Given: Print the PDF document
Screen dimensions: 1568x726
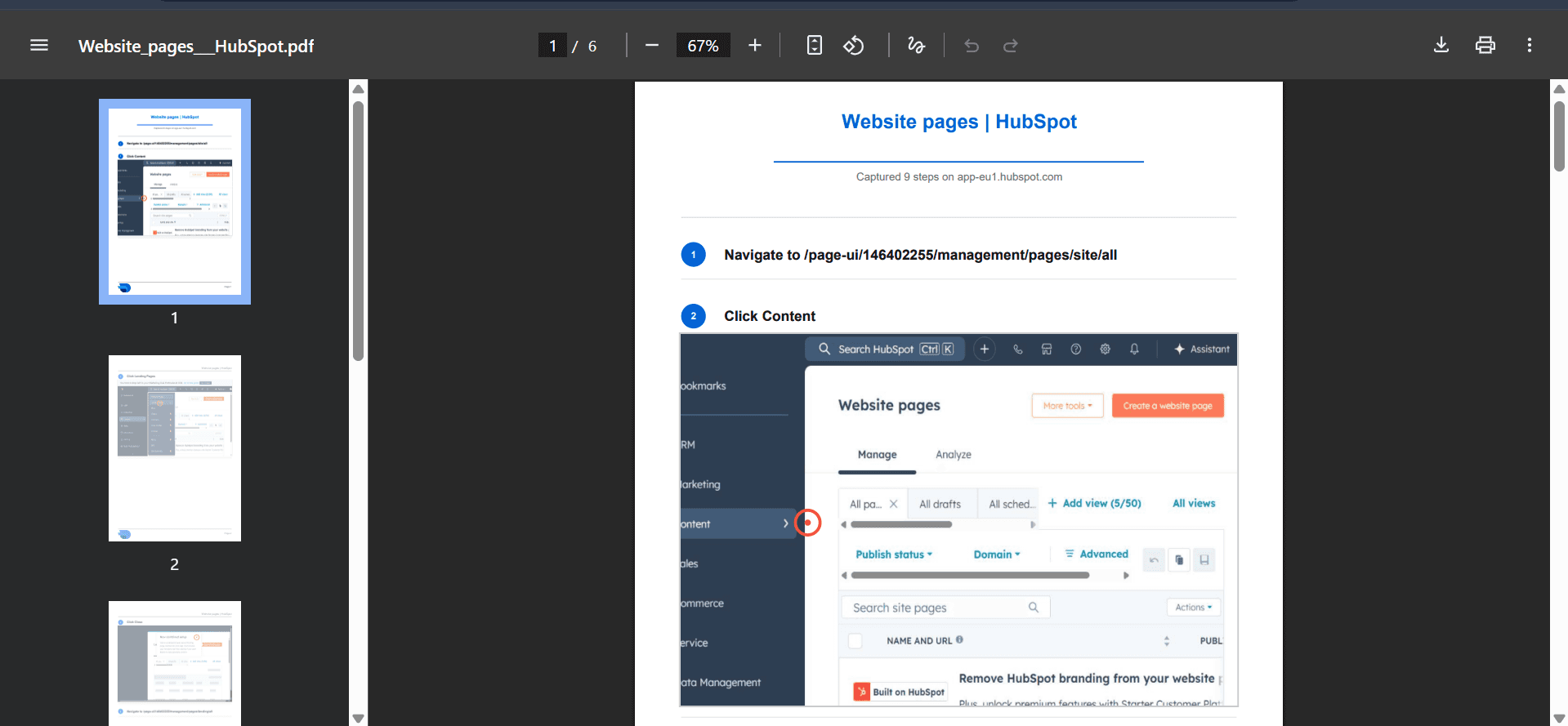Looking at the screenshot, I should (1485, 46).
